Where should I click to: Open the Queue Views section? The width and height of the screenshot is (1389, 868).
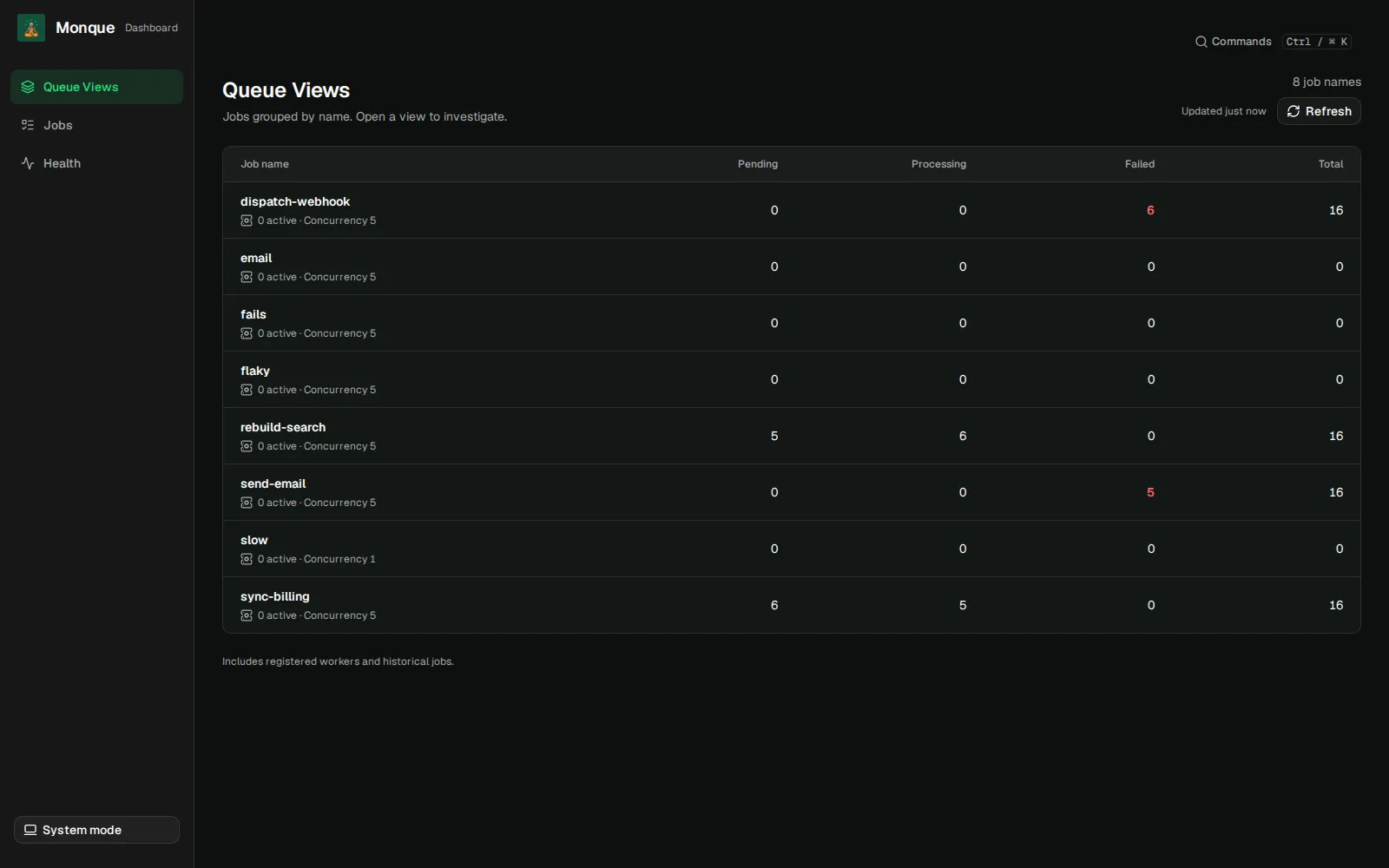(x=96, y=87)
